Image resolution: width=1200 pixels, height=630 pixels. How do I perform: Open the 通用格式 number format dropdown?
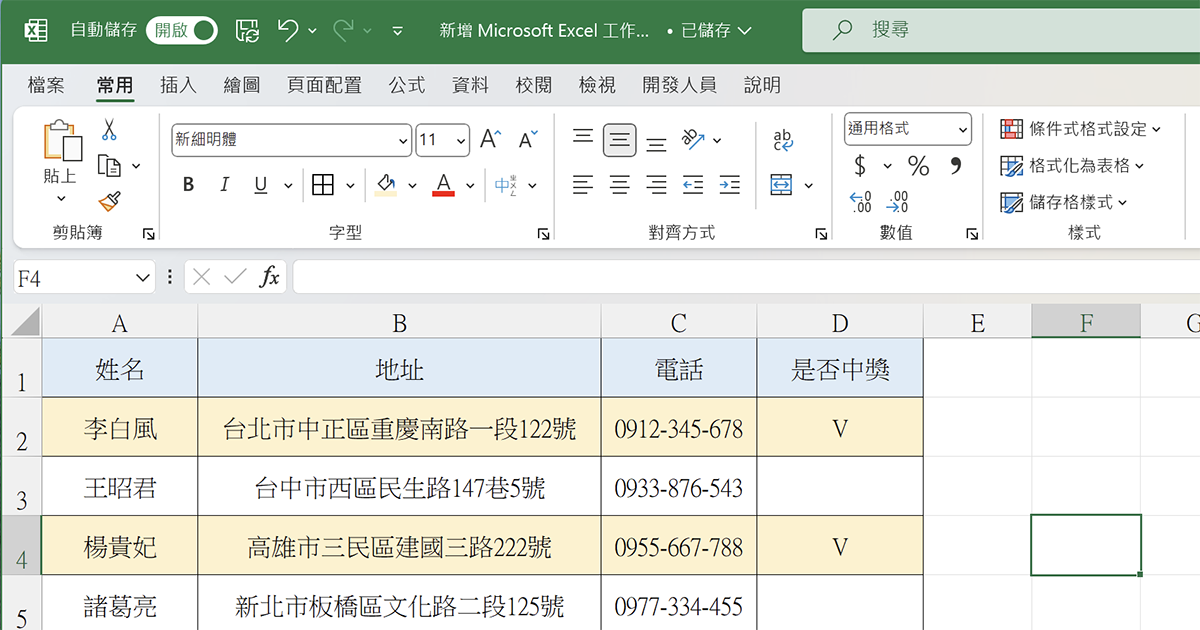point(906,129)
